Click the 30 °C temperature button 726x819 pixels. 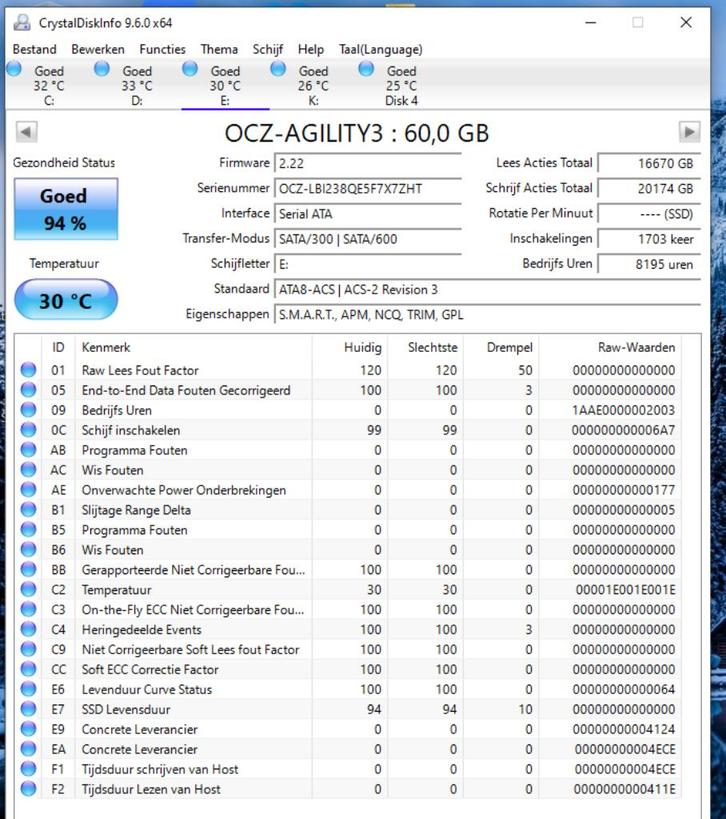66,300
